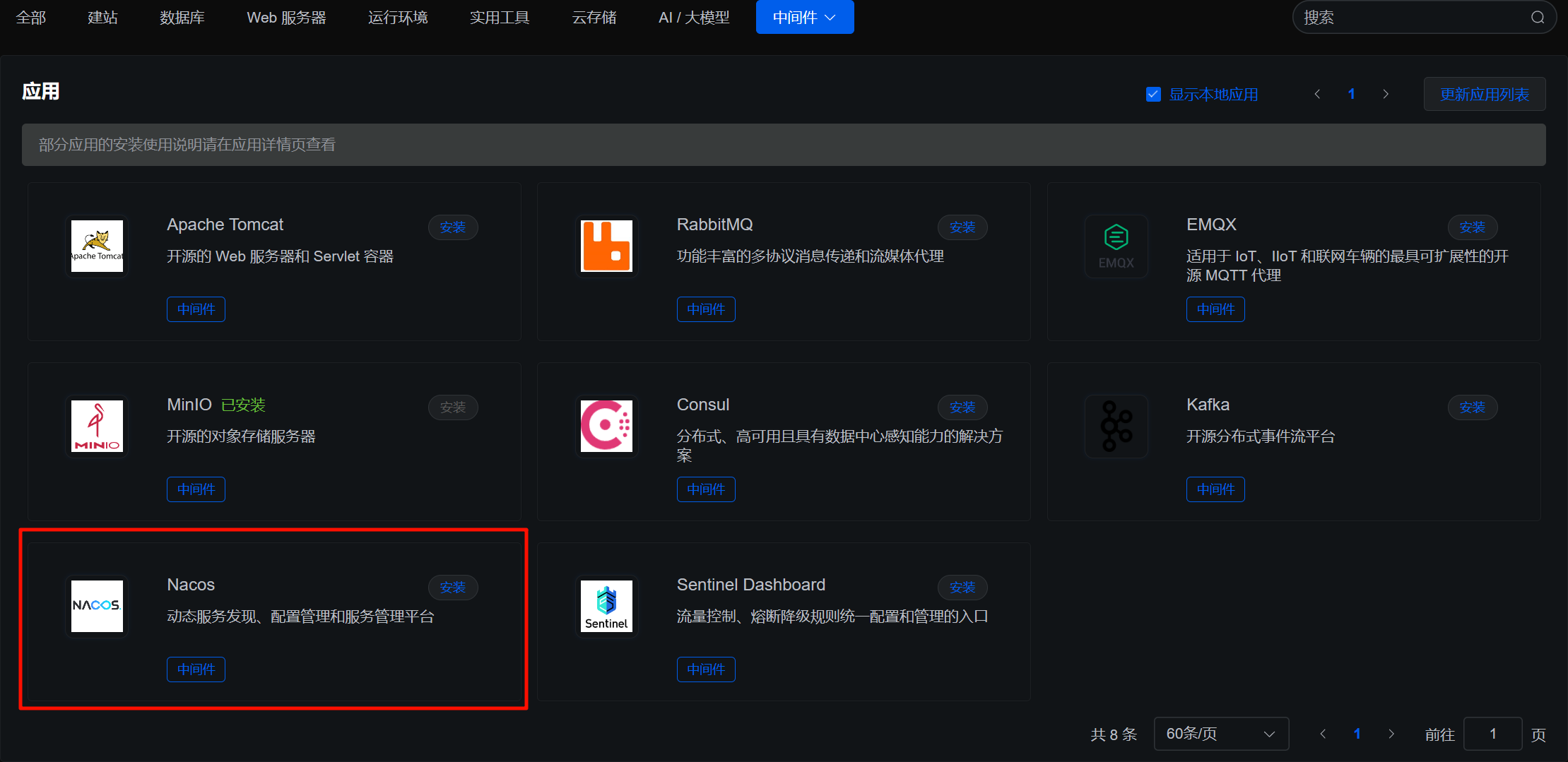Click 中间件 tag under Nacos

[x=196, y=669]
